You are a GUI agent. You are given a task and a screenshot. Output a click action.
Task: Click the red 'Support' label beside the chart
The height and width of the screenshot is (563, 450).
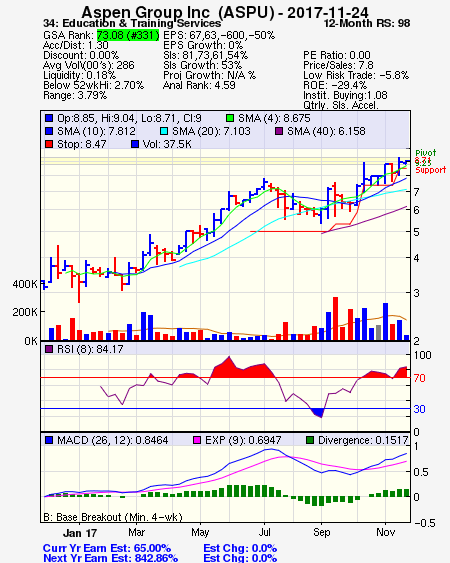pos(430,169)
